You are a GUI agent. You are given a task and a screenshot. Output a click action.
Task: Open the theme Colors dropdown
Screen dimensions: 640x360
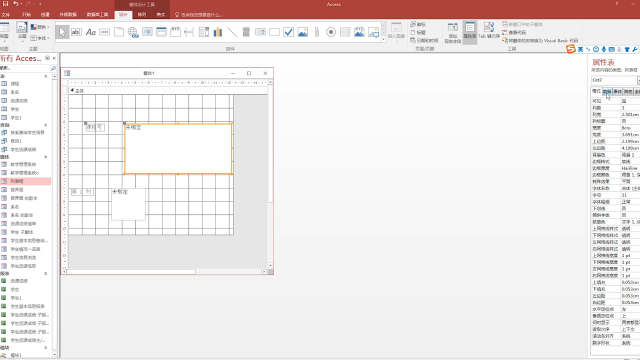point(40,27)
